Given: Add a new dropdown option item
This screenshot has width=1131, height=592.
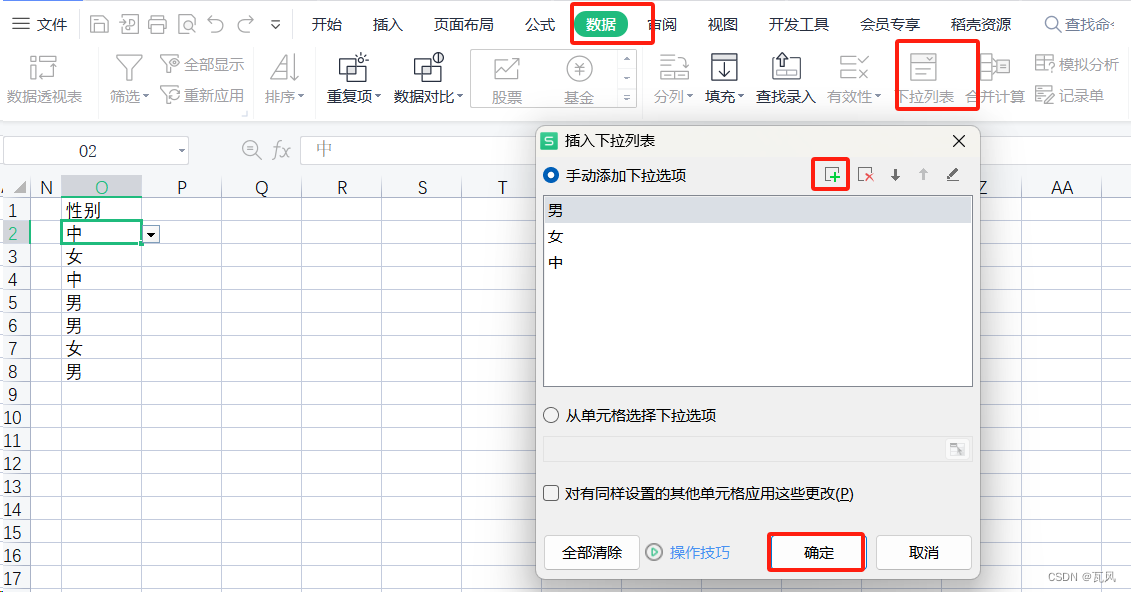Looking at the screenshot, I should 830,174.
